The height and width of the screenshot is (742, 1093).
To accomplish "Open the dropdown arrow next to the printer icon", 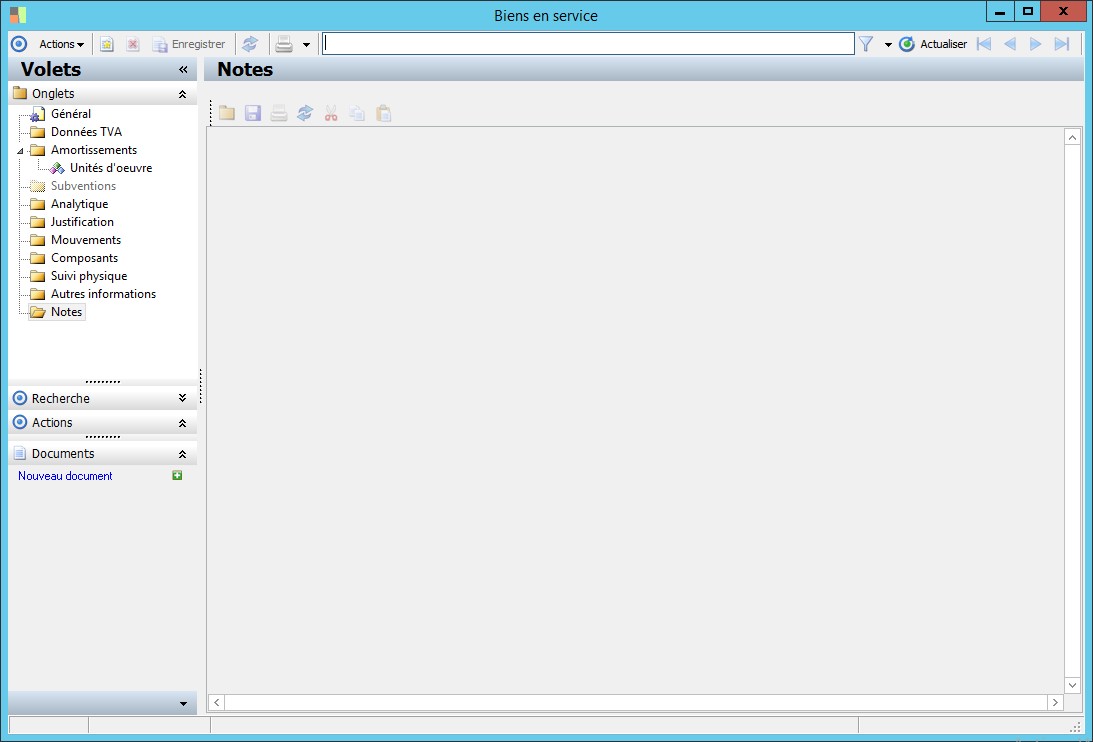I will [x=306, y=45].
